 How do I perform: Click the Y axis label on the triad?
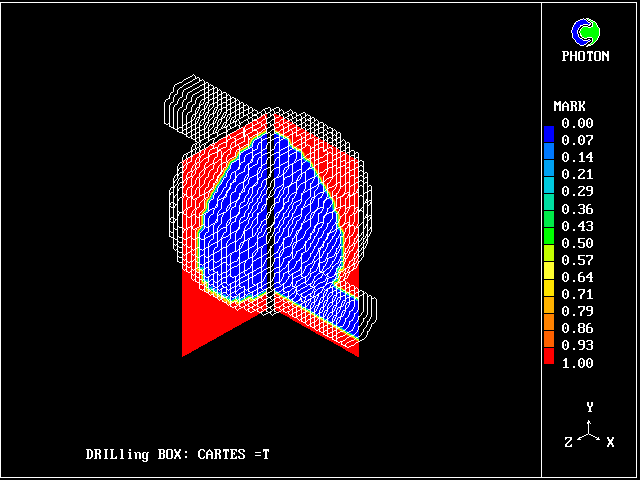pyautogui.click(x=590, y=407)
